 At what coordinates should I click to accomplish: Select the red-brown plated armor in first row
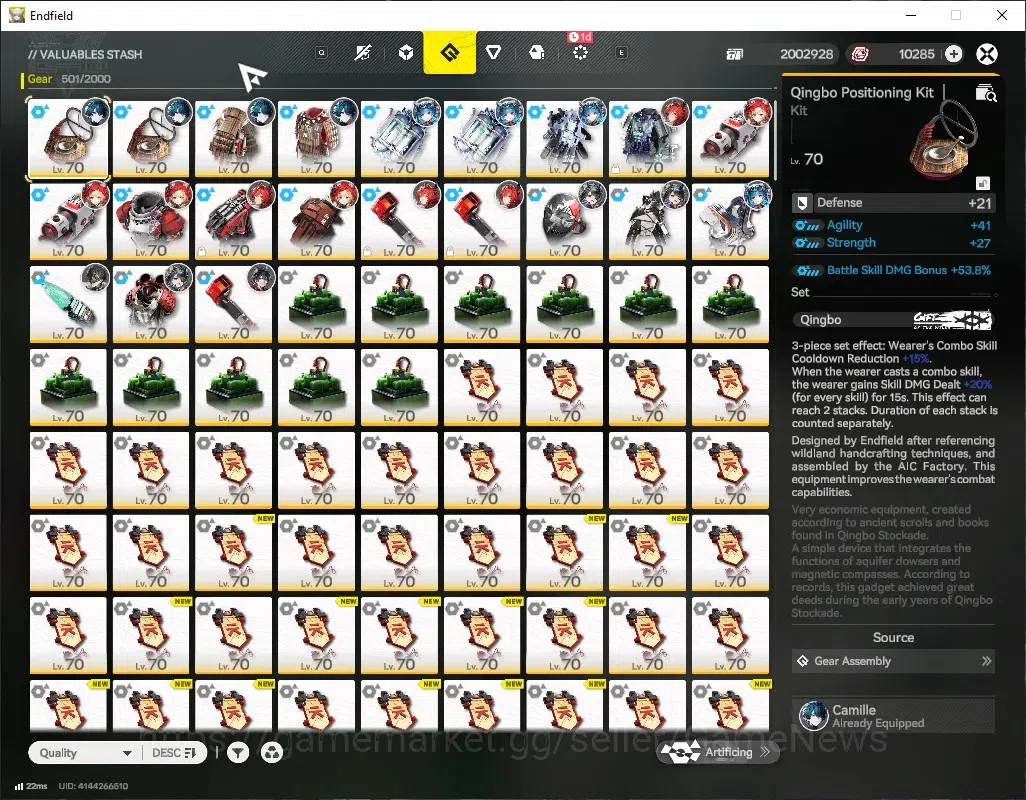click(317, 138)
